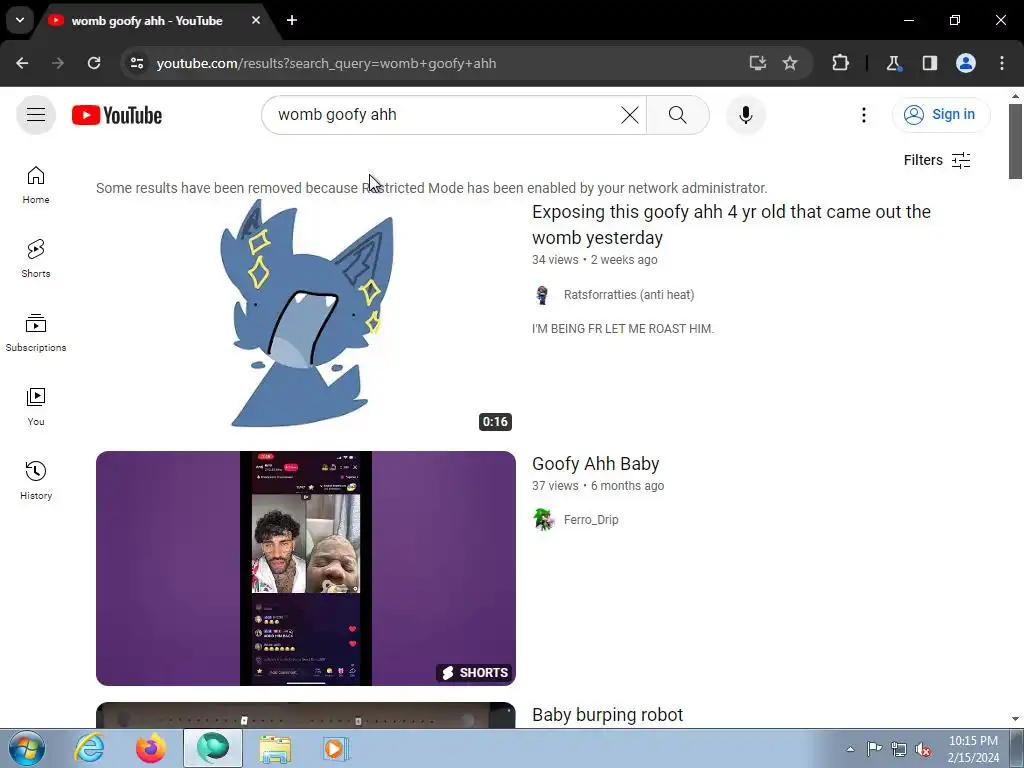This screenshot has height=768, width=1024.
Task: Click the scrollbar down arrow
Action: [x=1015, y=719]
